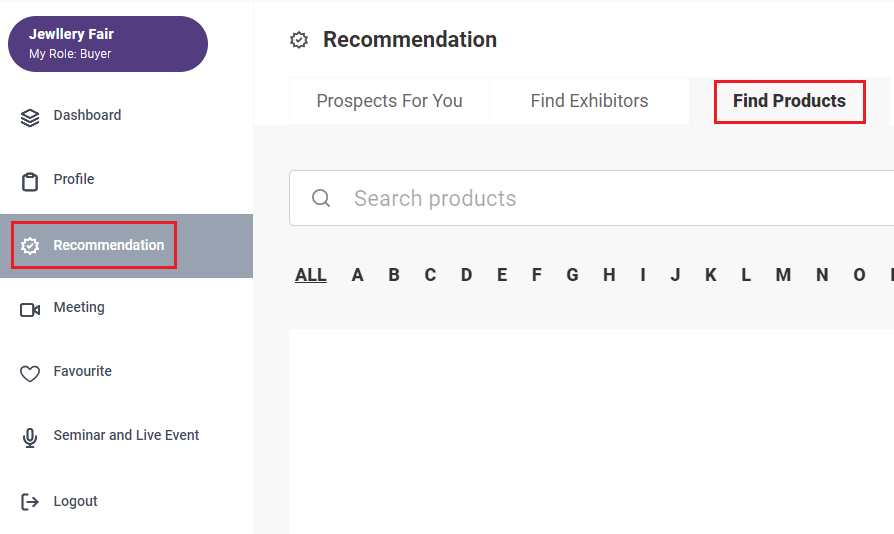Filter products by letter K
This screenshot has width=894, height=534.
click(x=710, y=275)
